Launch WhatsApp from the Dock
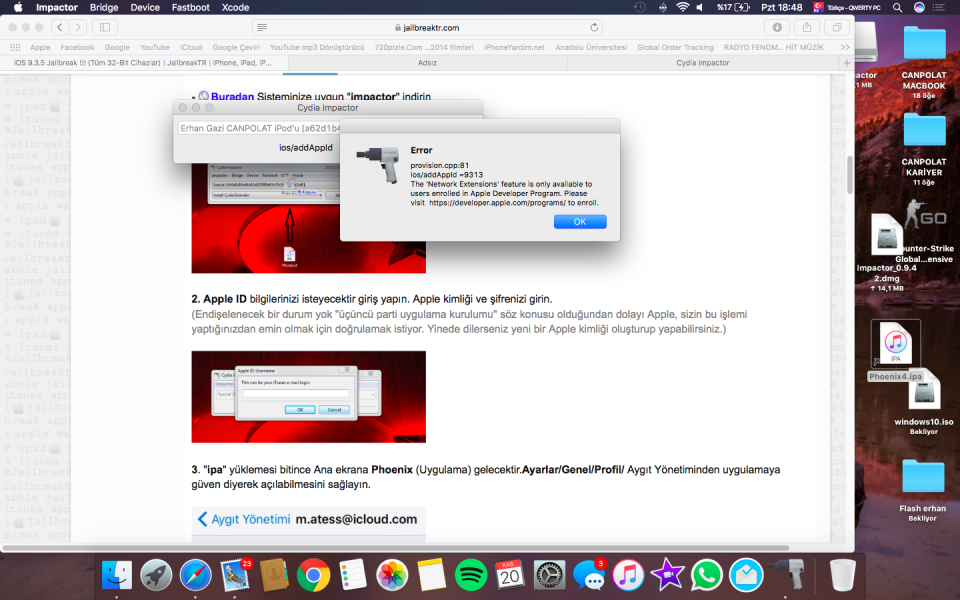 [x=706, y=574]
